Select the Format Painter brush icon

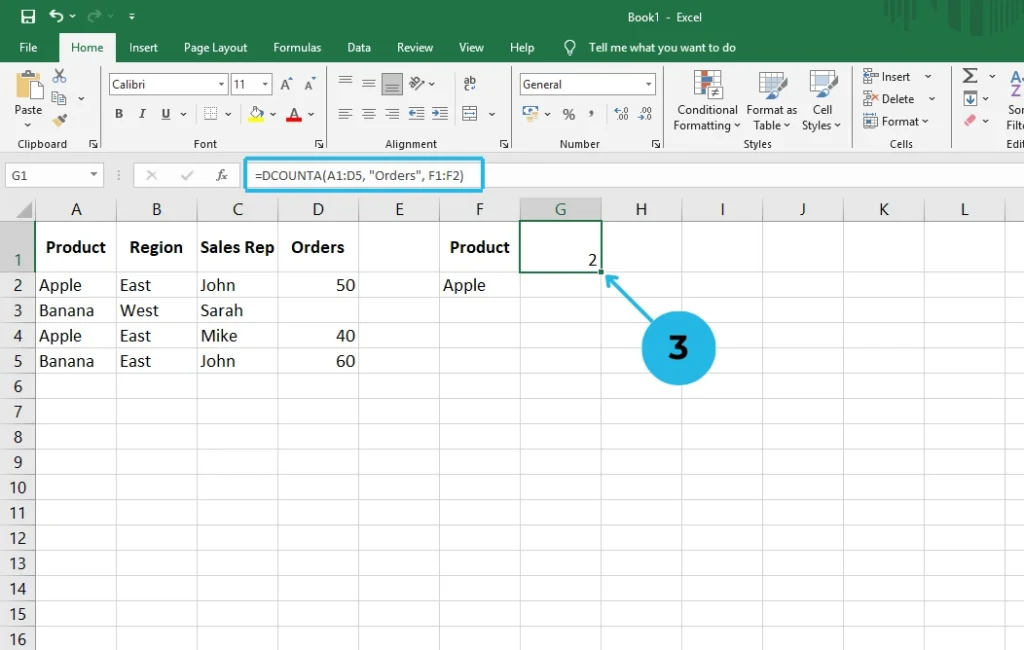[59, 120]
